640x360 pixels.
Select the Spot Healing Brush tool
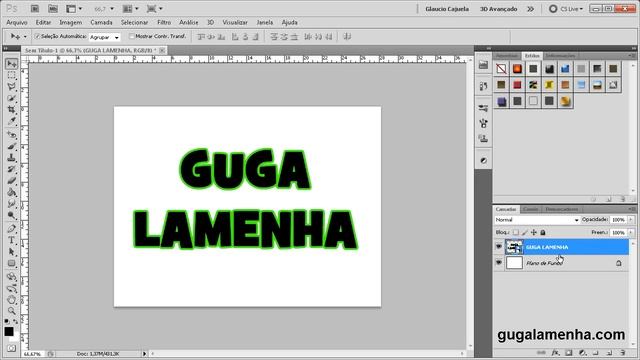click(11, 135)
